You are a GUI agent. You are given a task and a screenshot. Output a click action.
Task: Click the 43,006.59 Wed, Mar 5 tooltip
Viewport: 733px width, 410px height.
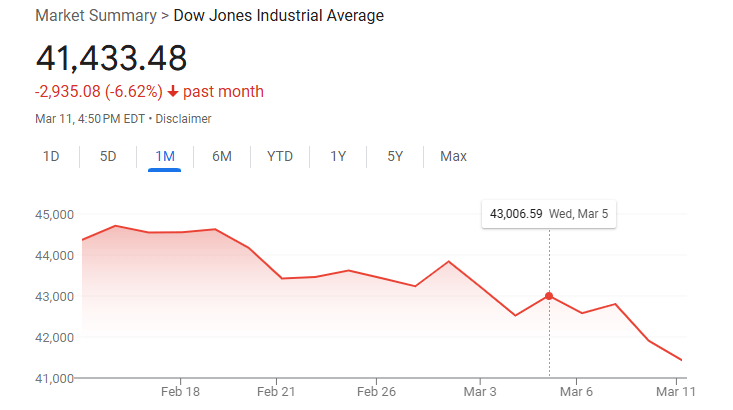(548, 214)
